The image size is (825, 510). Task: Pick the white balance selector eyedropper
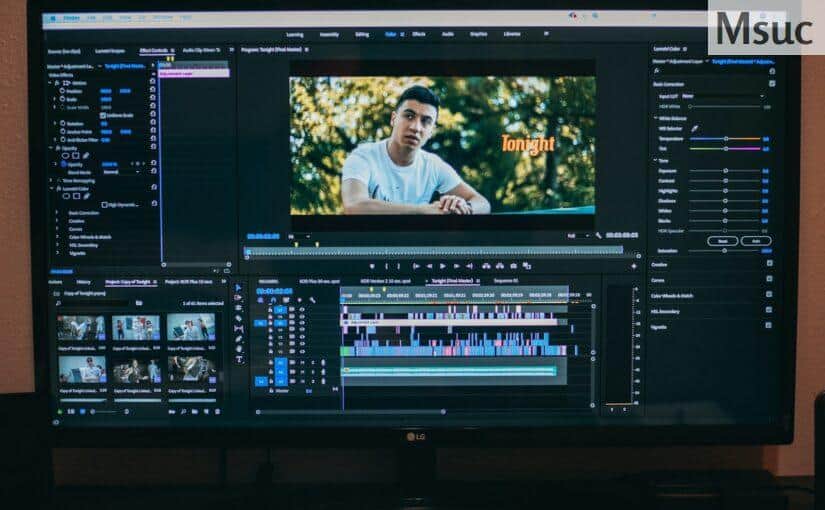point(695,128)
